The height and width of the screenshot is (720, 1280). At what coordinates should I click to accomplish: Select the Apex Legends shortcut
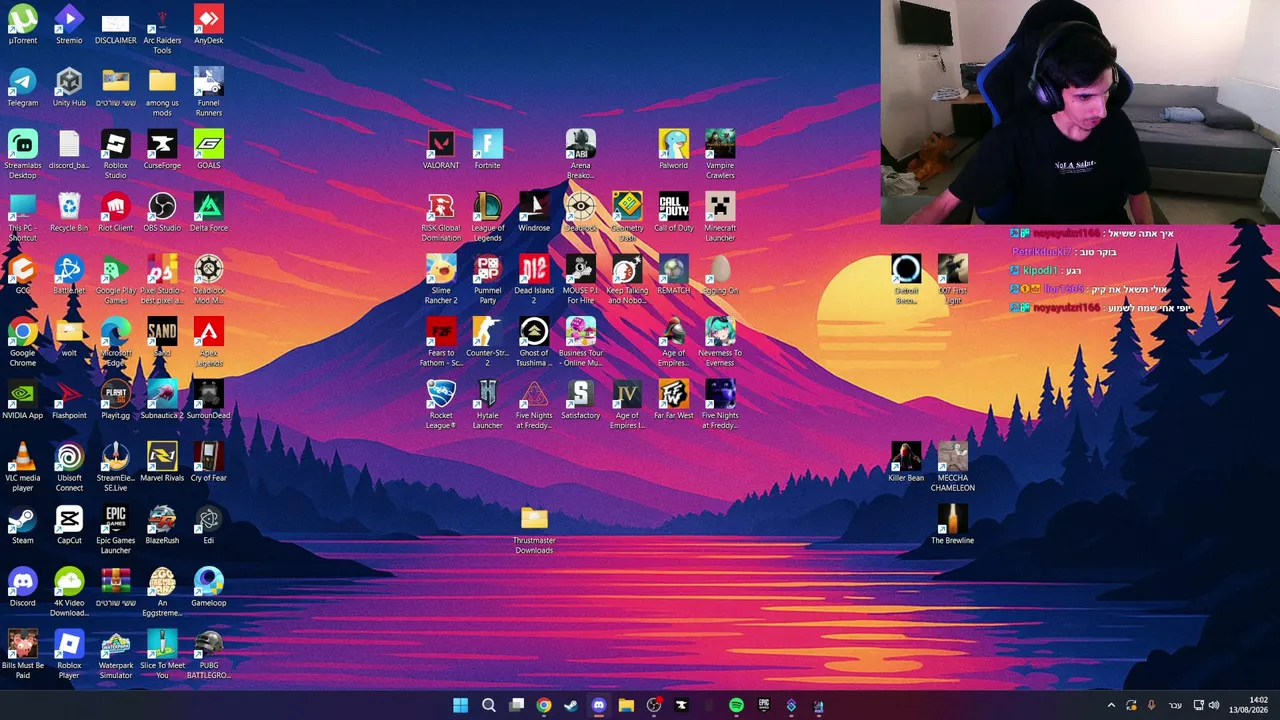tap(208, 343)
